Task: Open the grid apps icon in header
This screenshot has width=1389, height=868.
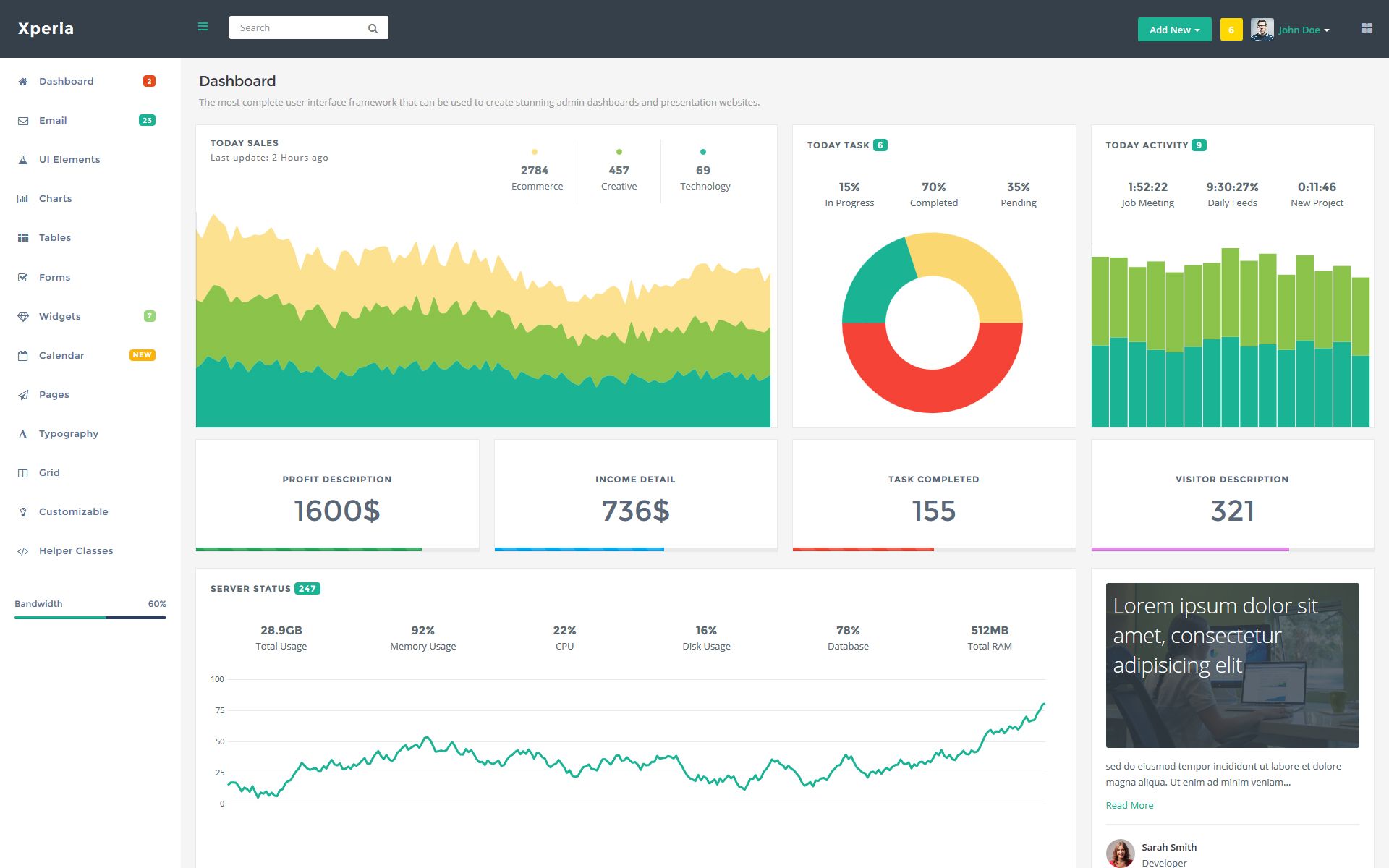Action: coord(1366,28)
